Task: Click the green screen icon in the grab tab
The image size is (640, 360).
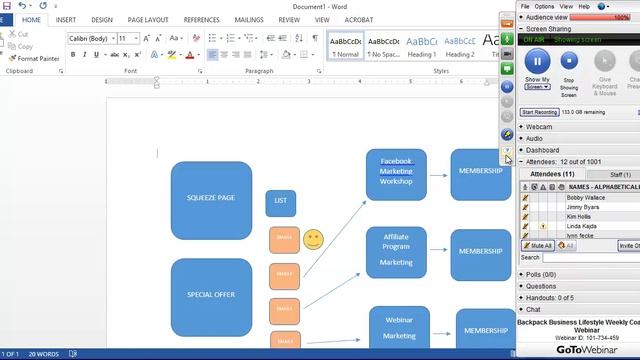Action: click(x=507, y=69)
